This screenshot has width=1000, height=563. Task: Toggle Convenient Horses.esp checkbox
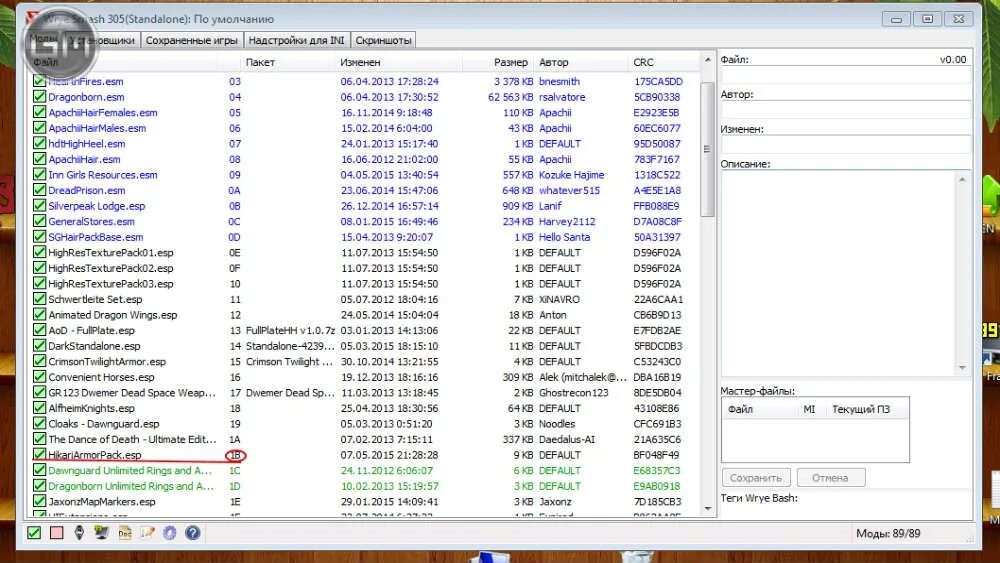coord(40,377)
